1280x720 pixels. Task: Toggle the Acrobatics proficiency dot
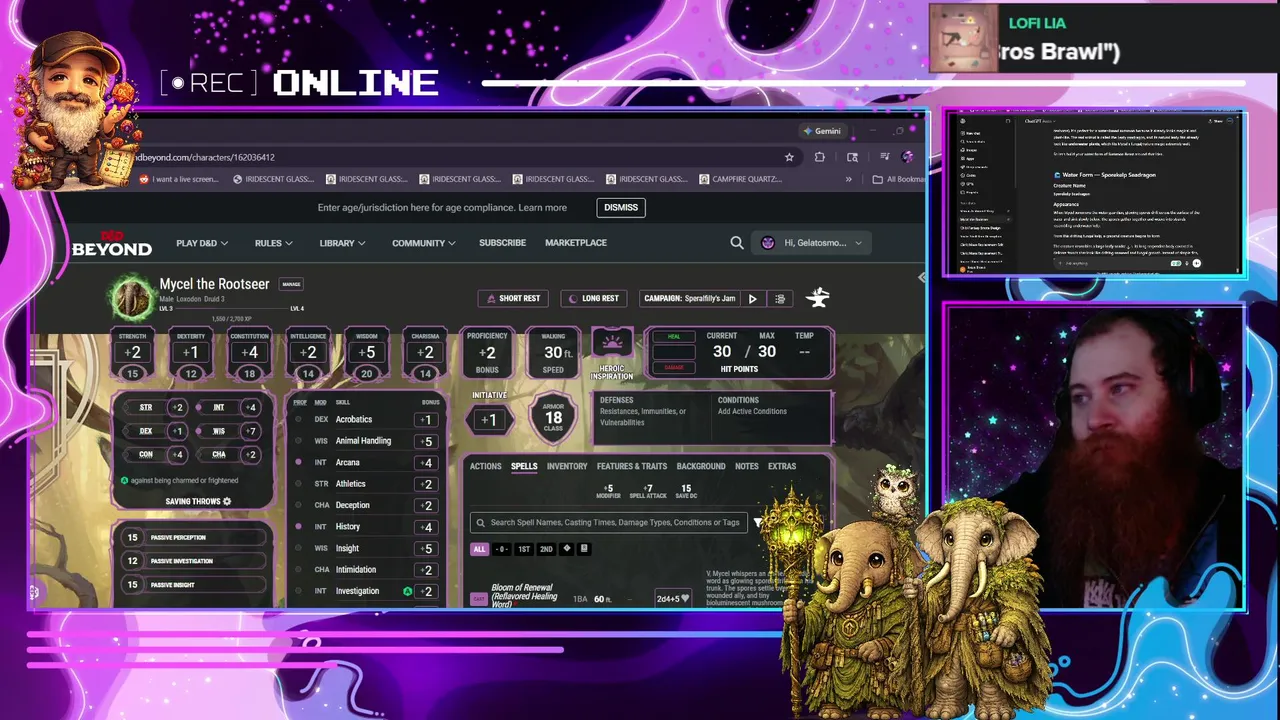pyautogui.click(x=298, y=419)
